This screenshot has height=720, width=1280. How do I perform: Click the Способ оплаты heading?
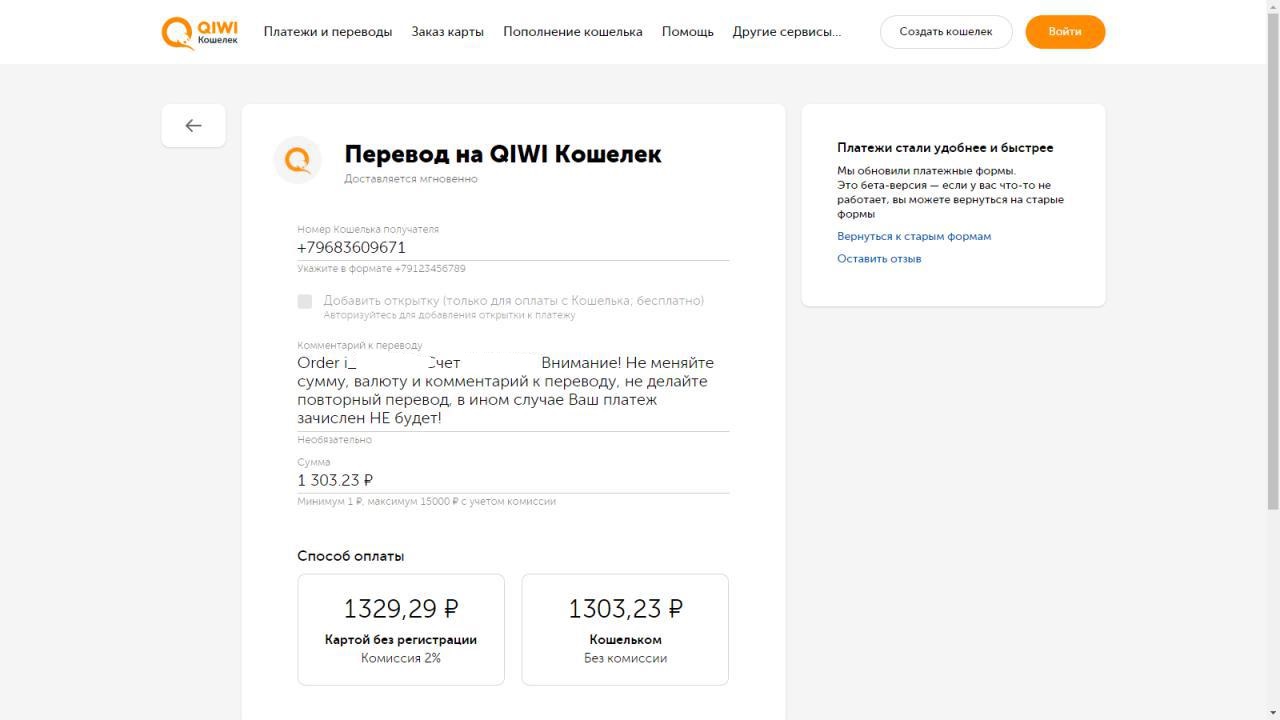[351, 556]
